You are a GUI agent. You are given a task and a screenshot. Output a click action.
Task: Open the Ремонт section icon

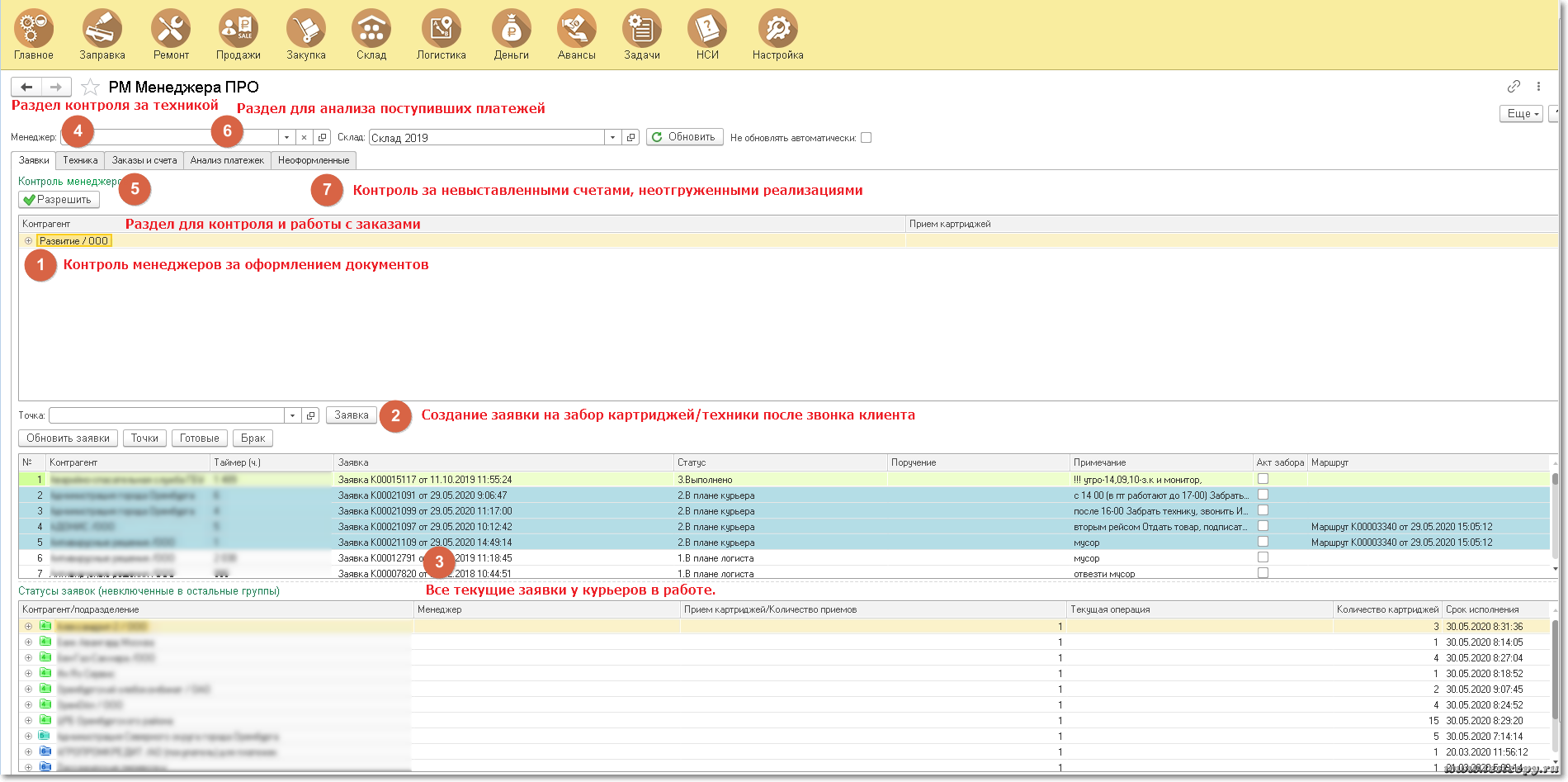(171, 29)
